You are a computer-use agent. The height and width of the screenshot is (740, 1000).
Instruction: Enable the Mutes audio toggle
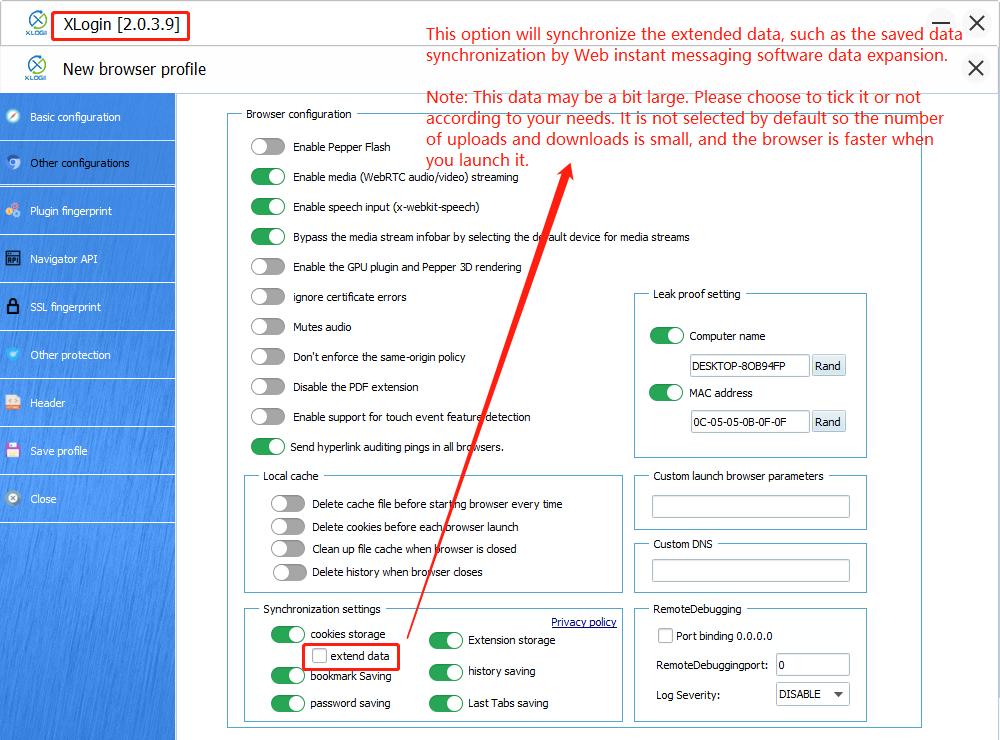point(268,327)
